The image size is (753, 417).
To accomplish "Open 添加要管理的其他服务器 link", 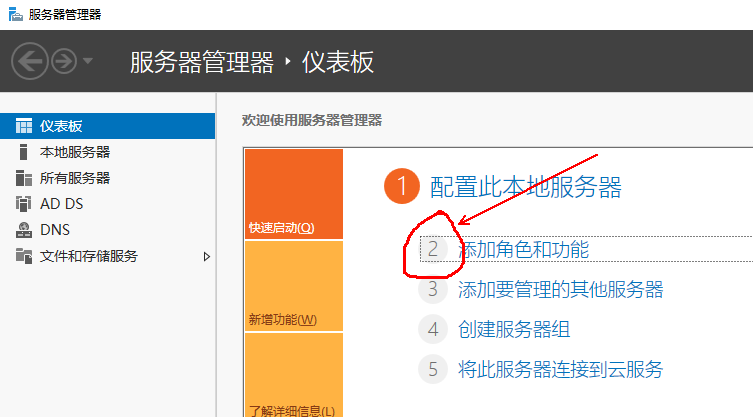I will [x=560, y=289].
